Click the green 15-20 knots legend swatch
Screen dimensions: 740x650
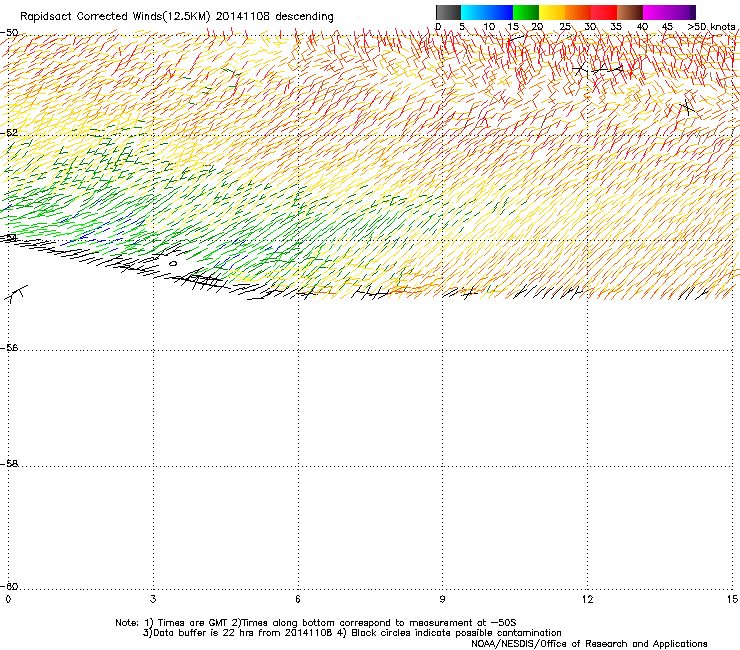pos(526,12)
